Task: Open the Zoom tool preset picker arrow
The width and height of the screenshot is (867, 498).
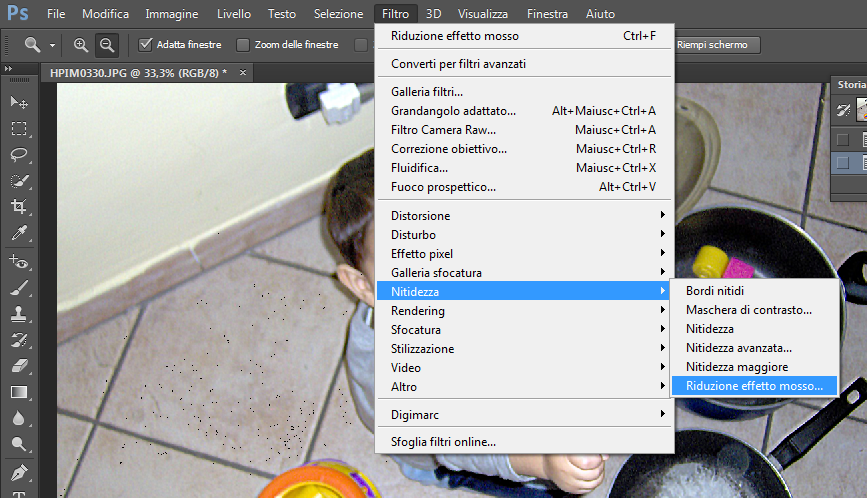Action: click(52, 45)
